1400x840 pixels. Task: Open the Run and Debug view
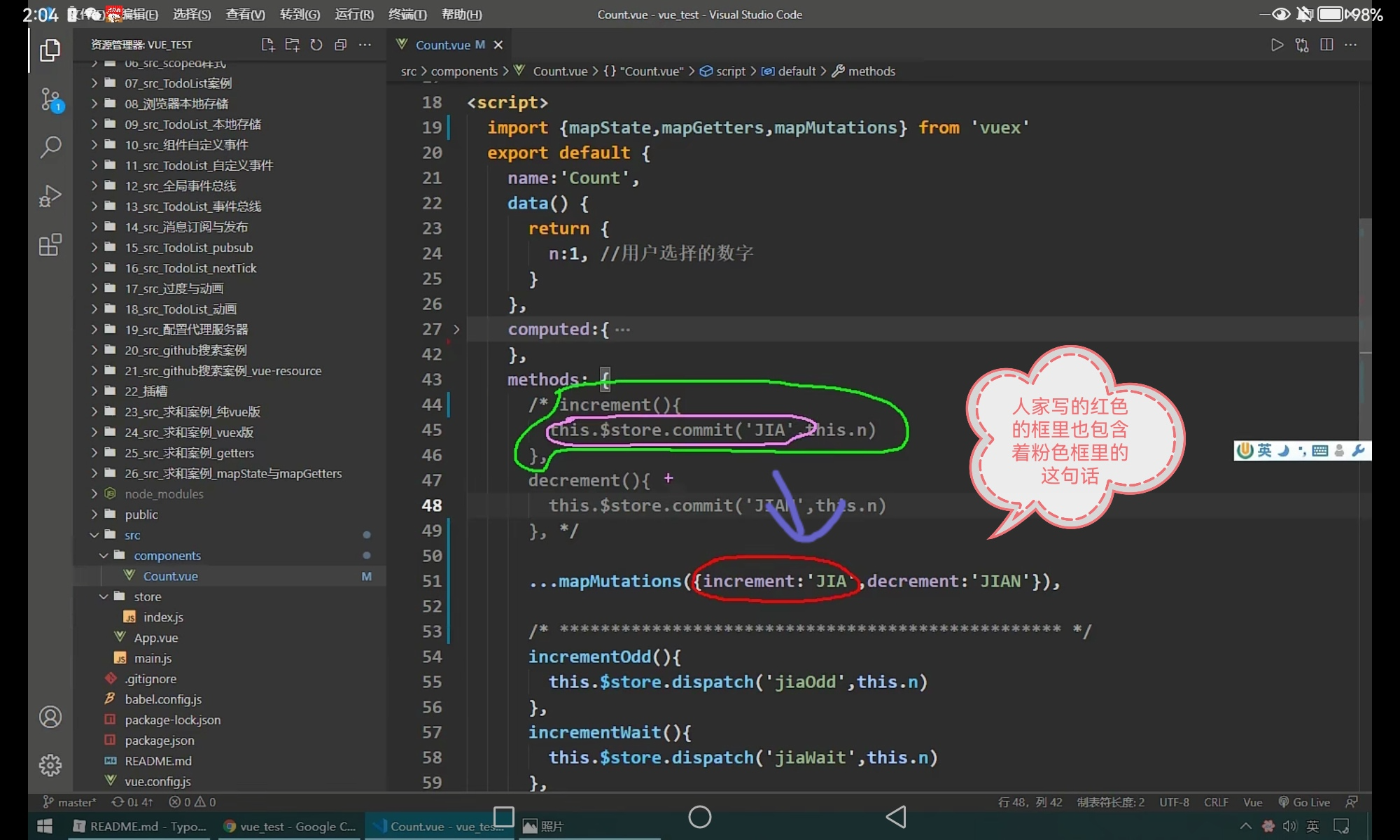50,196
